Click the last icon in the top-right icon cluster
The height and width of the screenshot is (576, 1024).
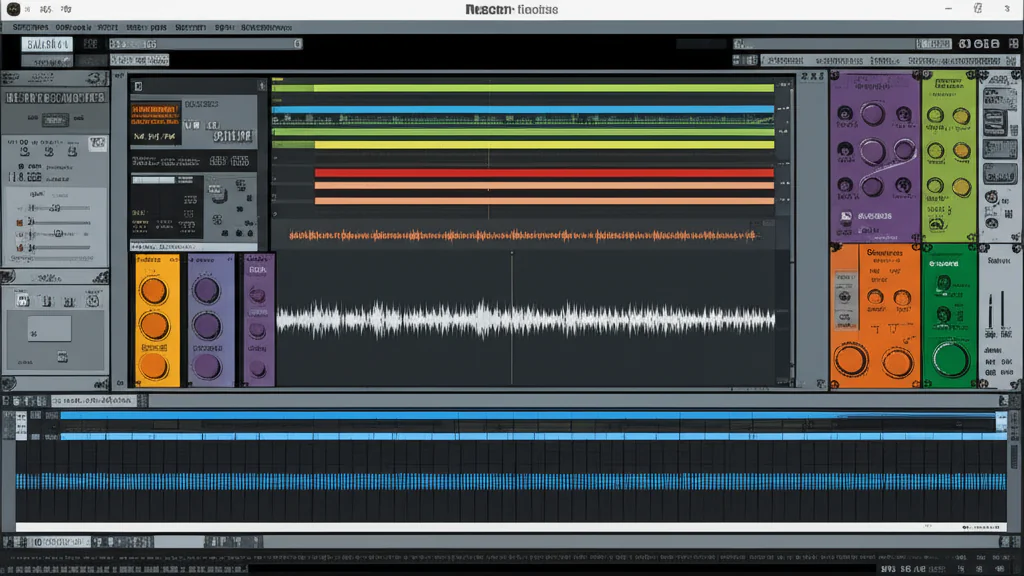[1013, 44]
